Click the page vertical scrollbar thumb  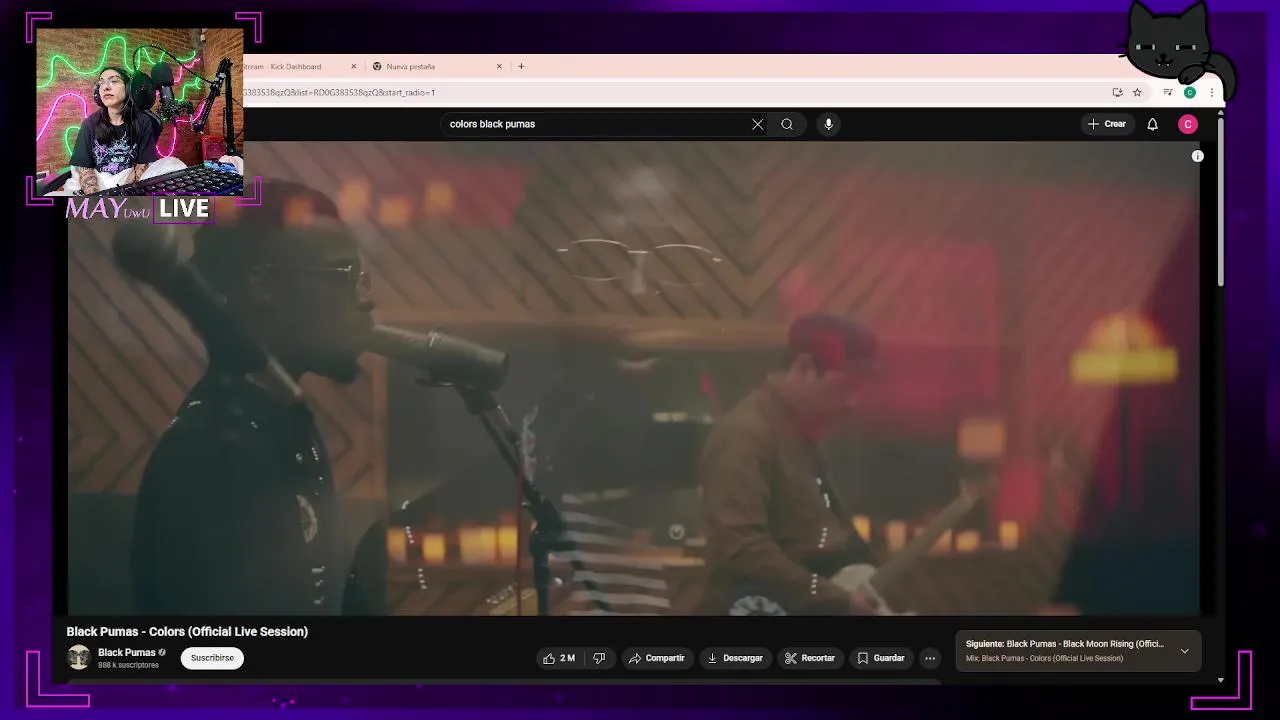[x=1221, y=200]
